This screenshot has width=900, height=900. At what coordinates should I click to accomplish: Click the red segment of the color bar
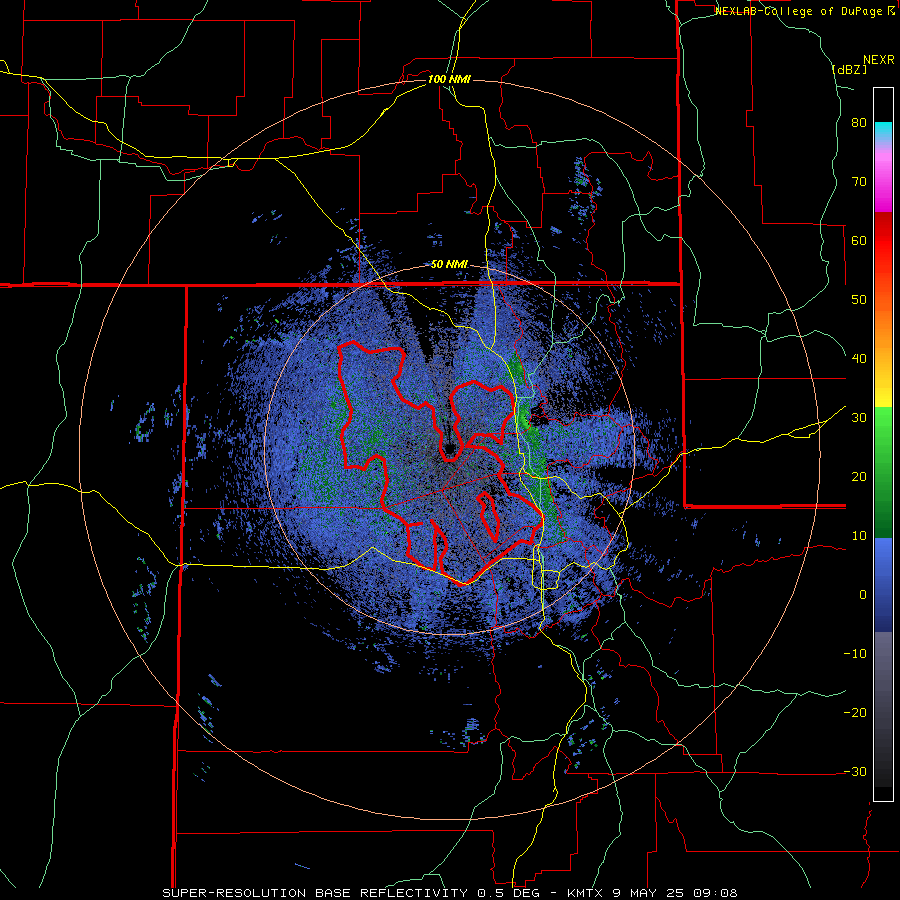[883, 240]
